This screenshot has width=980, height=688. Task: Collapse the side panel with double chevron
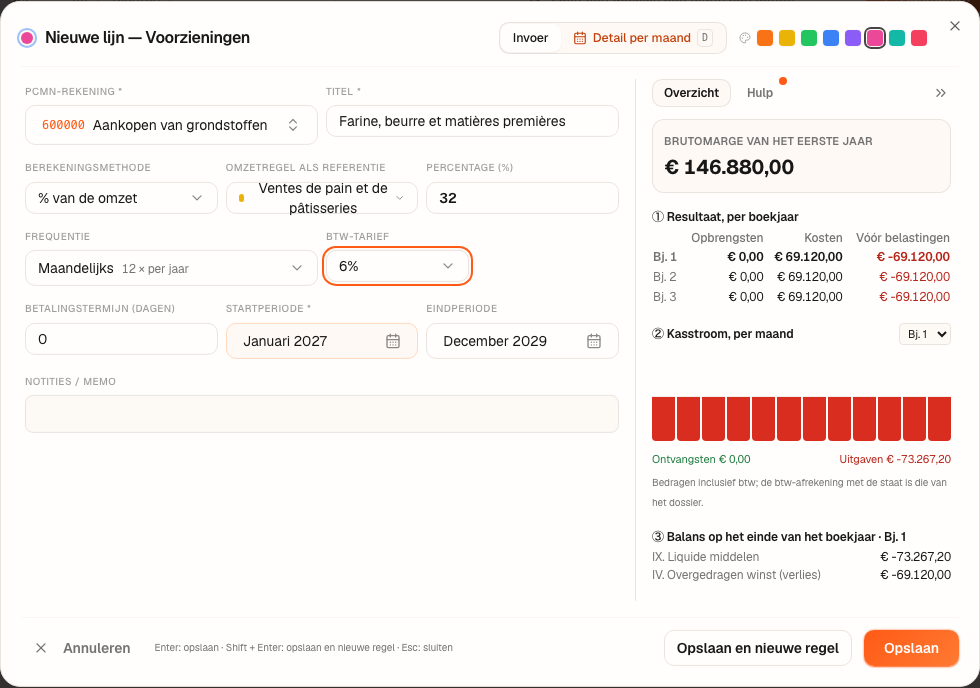coord(941,93)
